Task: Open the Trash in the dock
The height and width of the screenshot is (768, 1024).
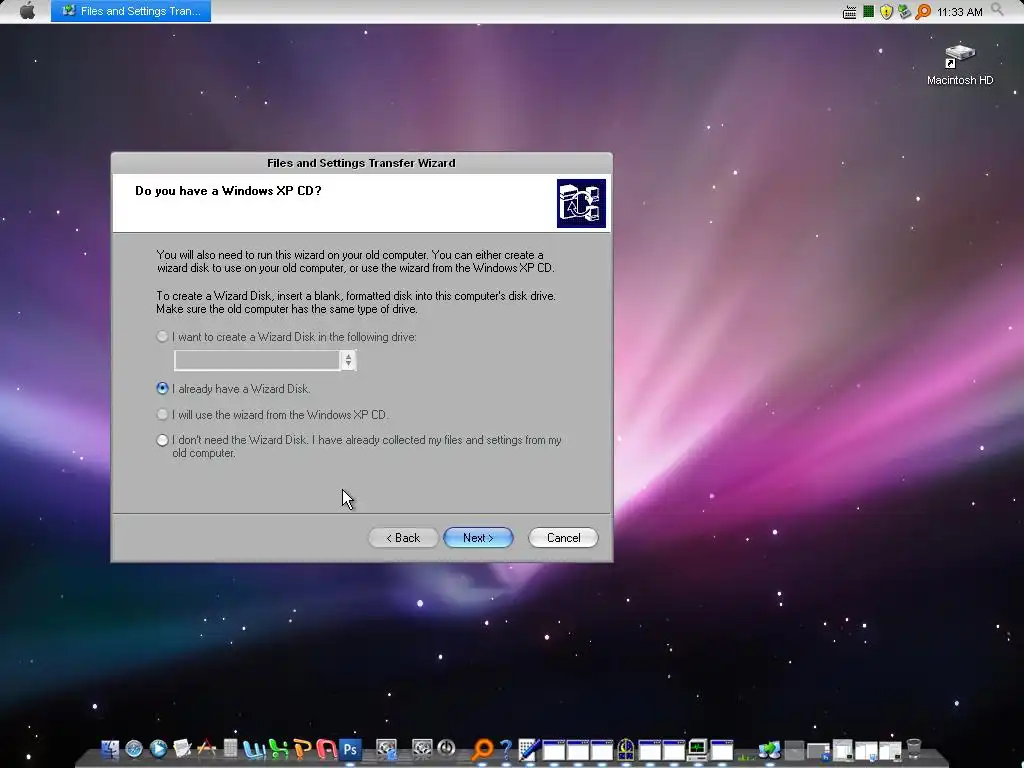Action: point(914,748)
